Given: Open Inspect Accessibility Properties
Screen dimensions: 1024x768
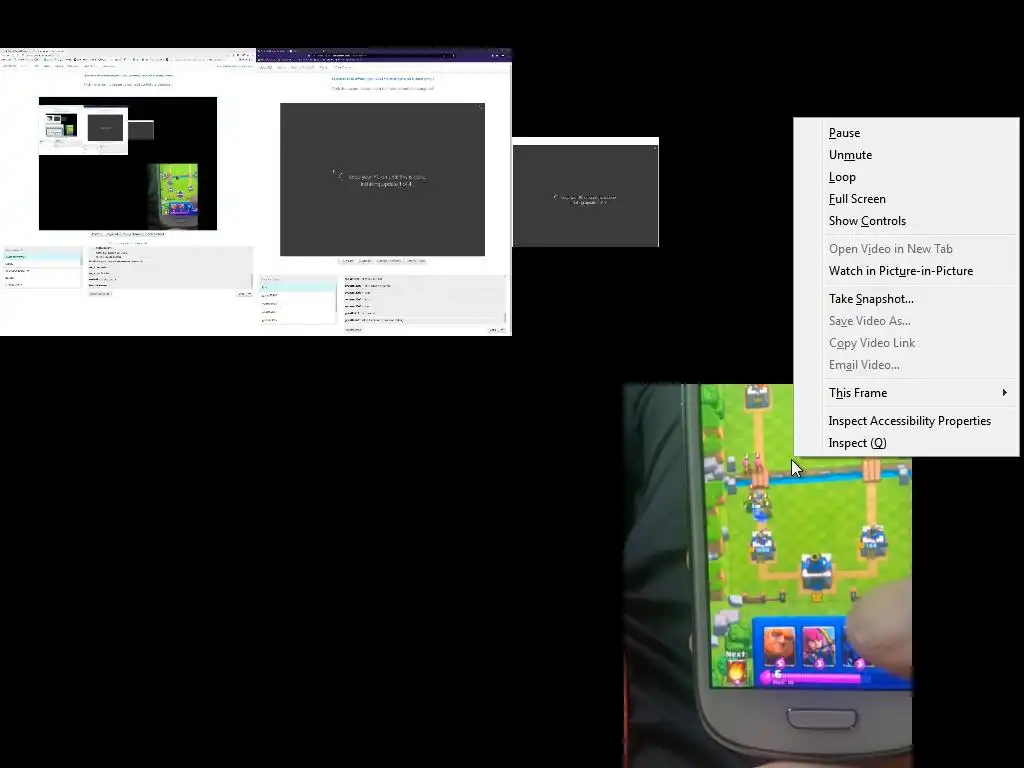Looking at the screenshot, I should tap(906, 421).
